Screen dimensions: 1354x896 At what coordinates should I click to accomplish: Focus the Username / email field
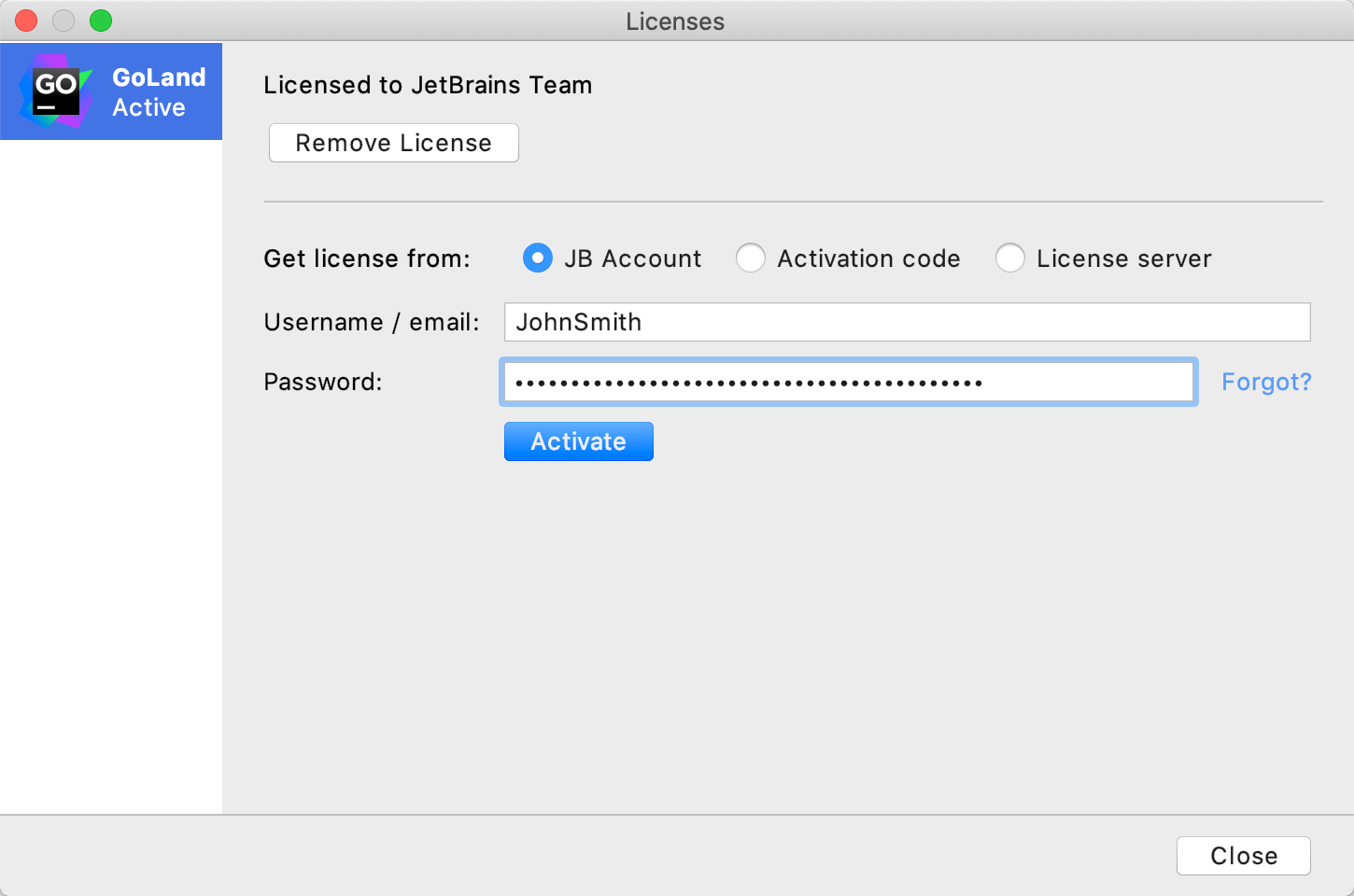pyautogui.click(x=908, y=322)
